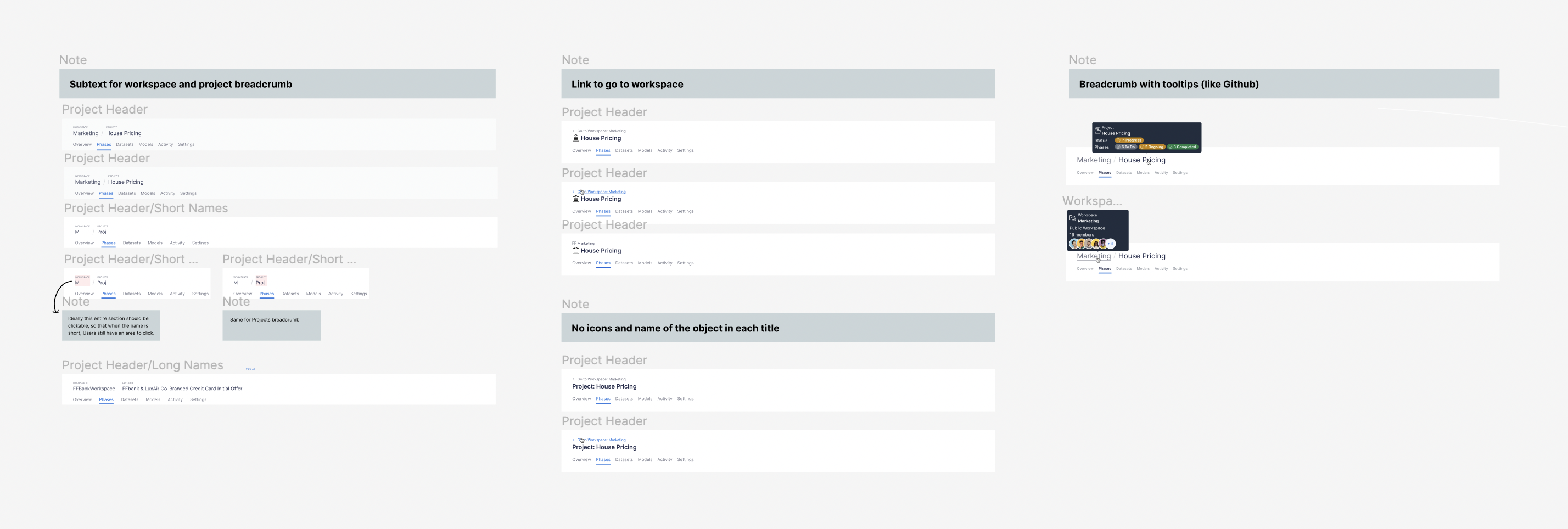Click the 3 Completed phases badge

(x=1183, y=147)
